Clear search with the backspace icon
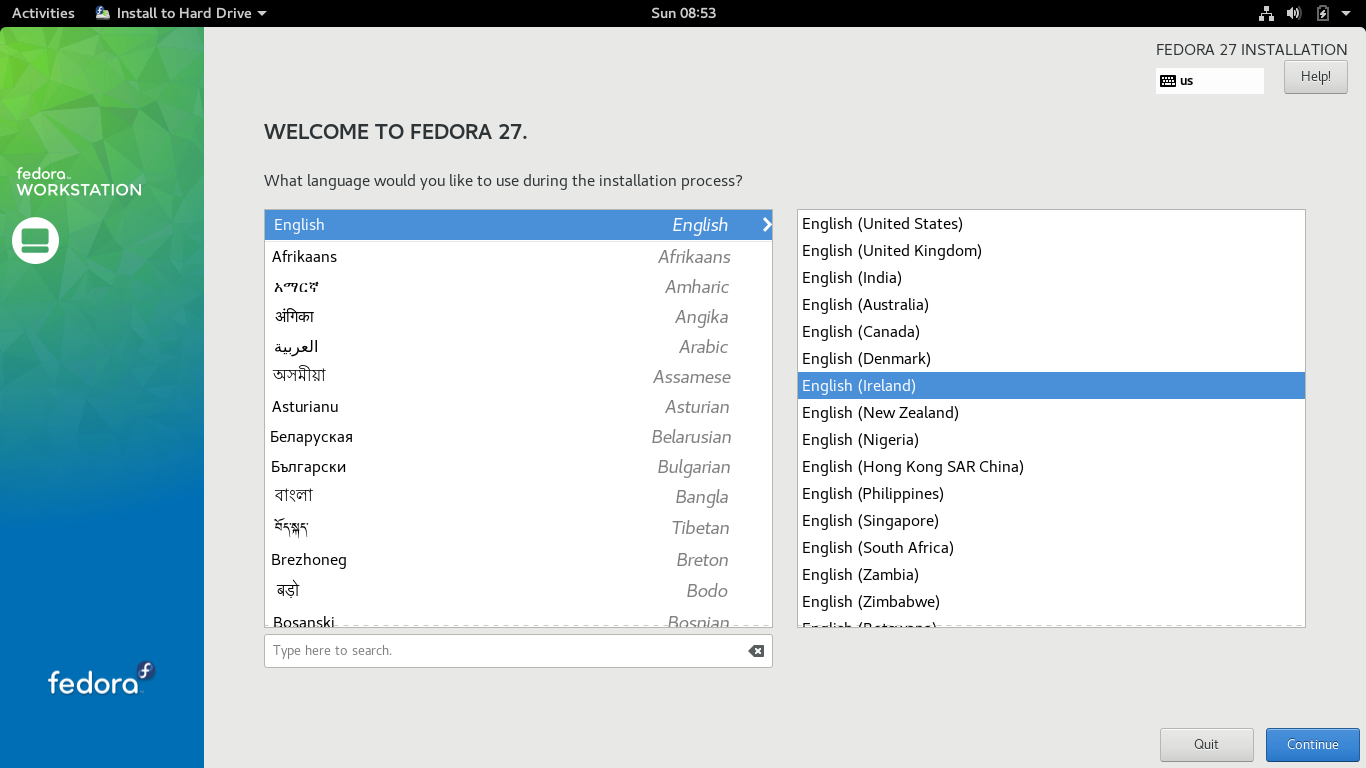 756,651
